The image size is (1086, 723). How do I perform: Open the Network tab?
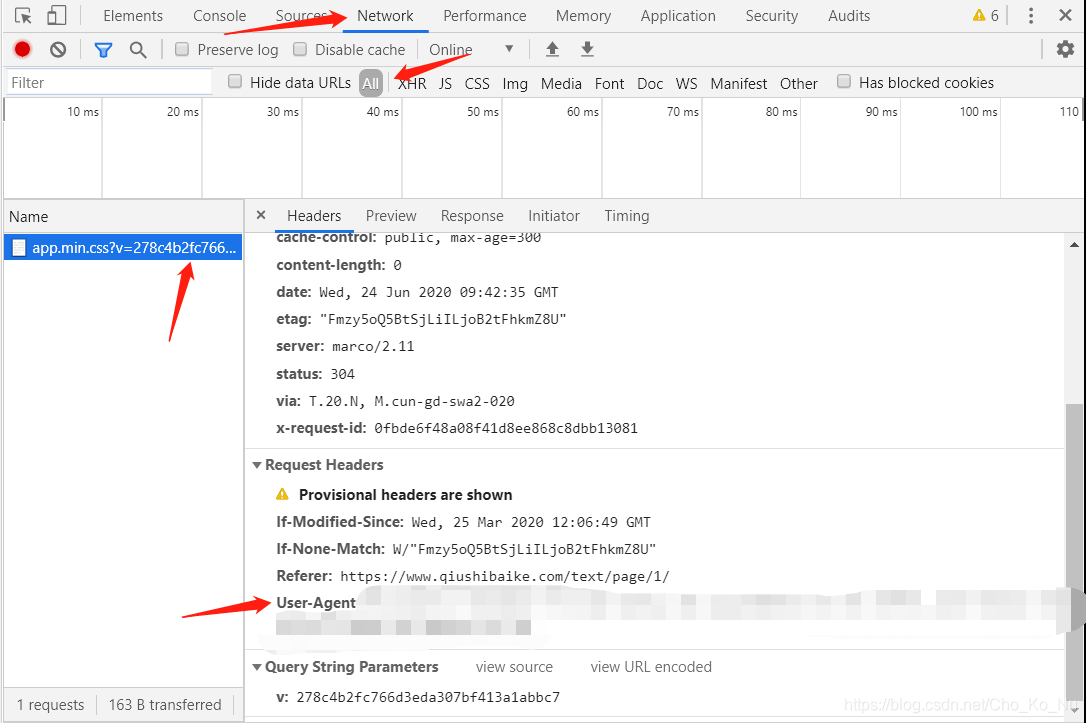[385, 16]
